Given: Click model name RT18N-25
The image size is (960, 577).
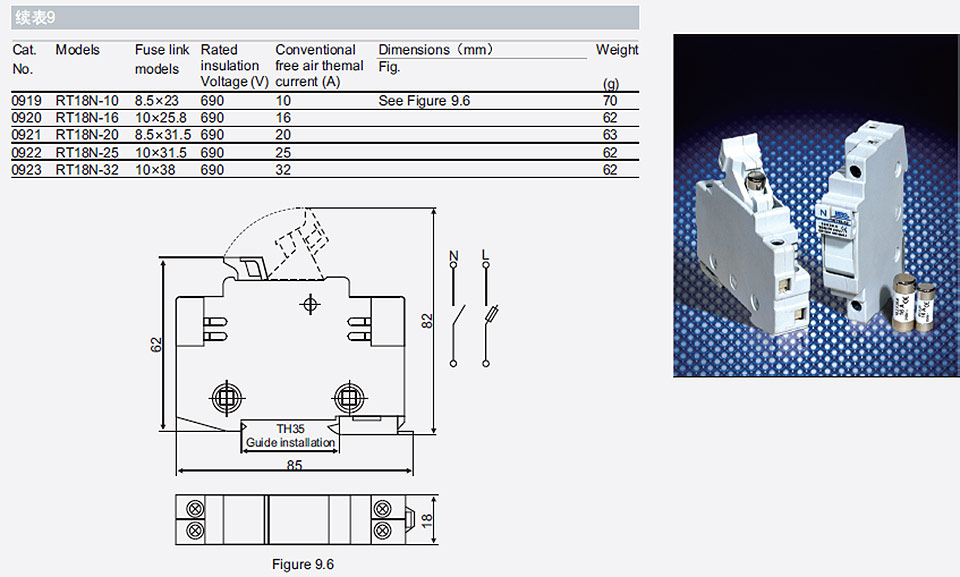Looking at the screenshot, I should point(87,153).
